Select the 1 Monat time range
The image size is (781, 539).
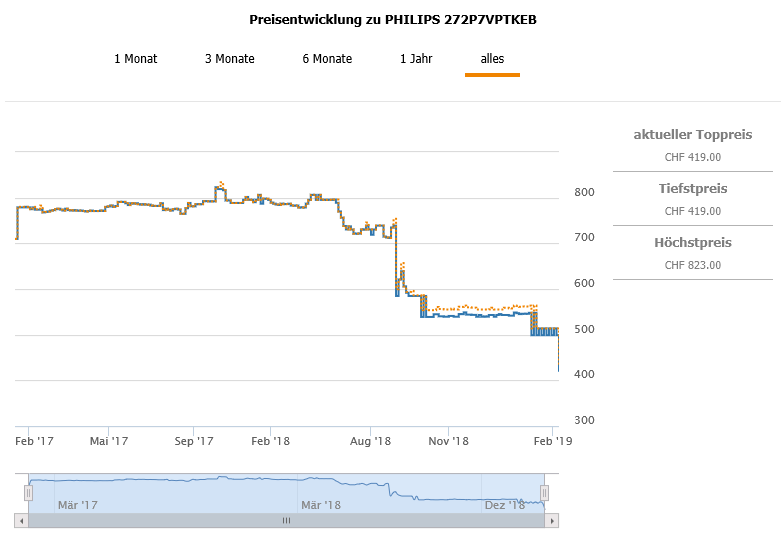(135, 59)
